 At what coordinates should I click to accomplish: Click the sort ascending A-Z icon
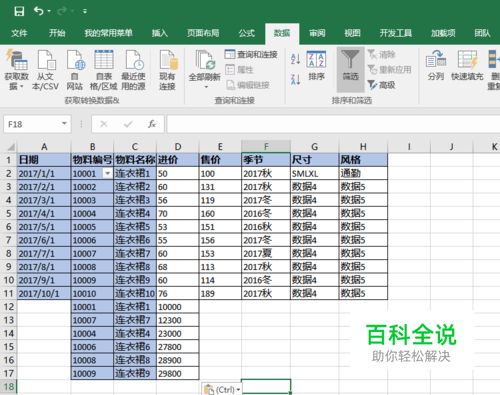(296, 59)
